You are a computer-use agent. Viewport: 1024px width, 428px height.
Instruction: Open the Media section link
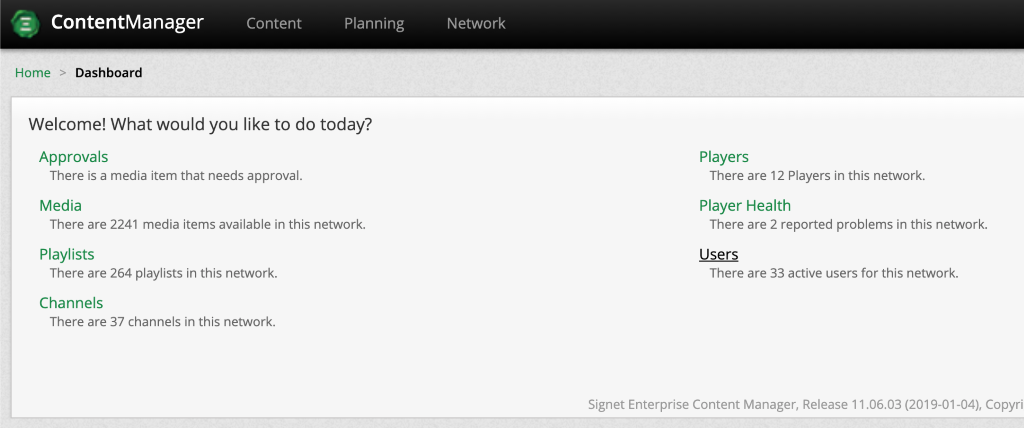point(60,206)
